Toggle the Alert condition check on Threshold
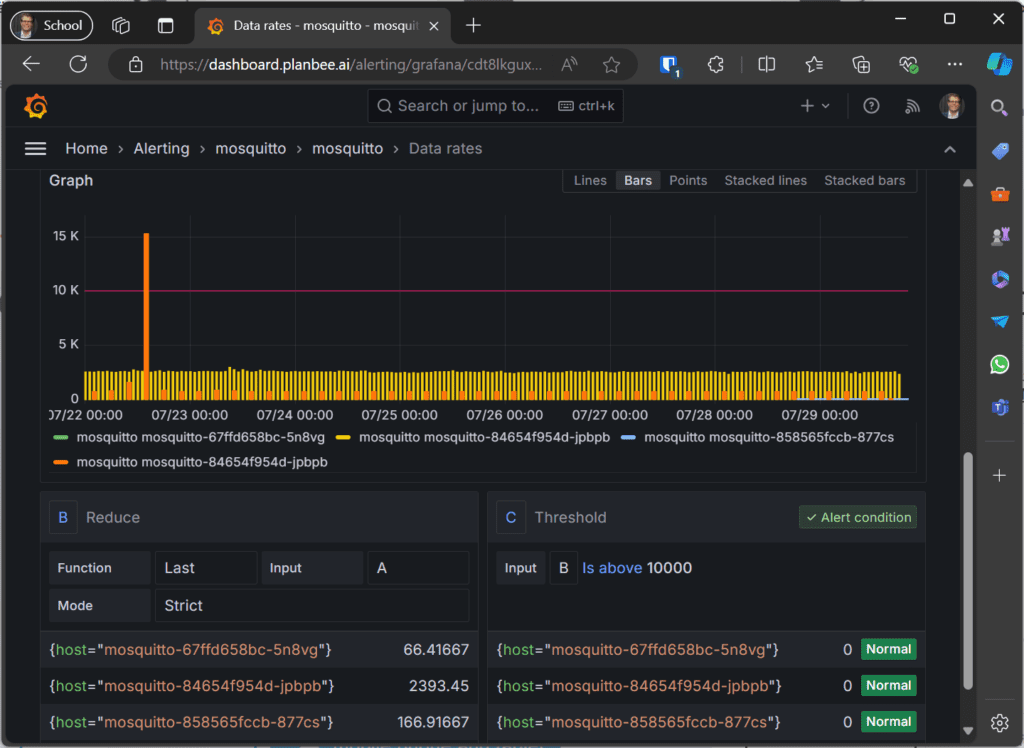1024x748 pixels. [858, 517]
